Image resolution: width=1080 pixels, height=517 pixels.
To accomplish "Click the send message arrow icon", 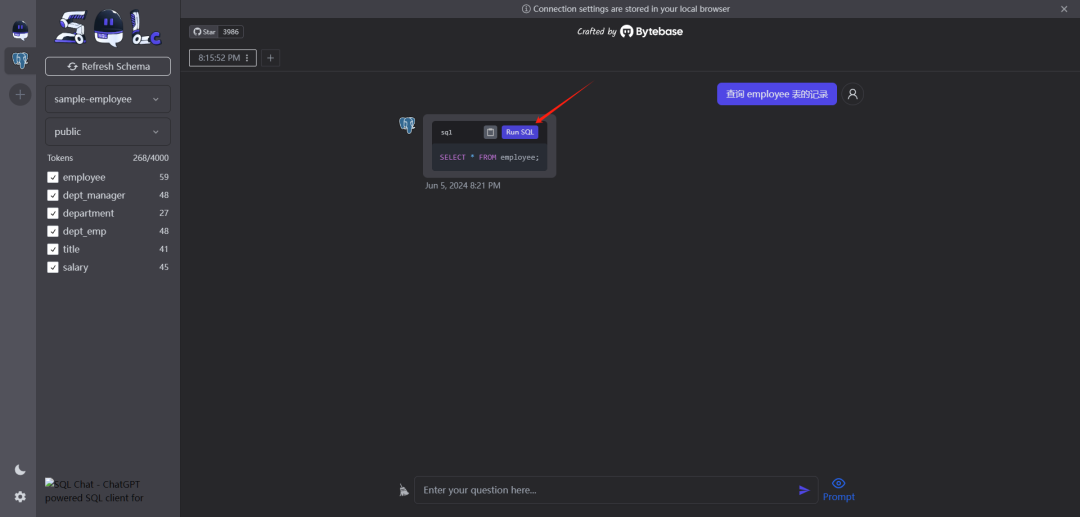I will point(804,490).
